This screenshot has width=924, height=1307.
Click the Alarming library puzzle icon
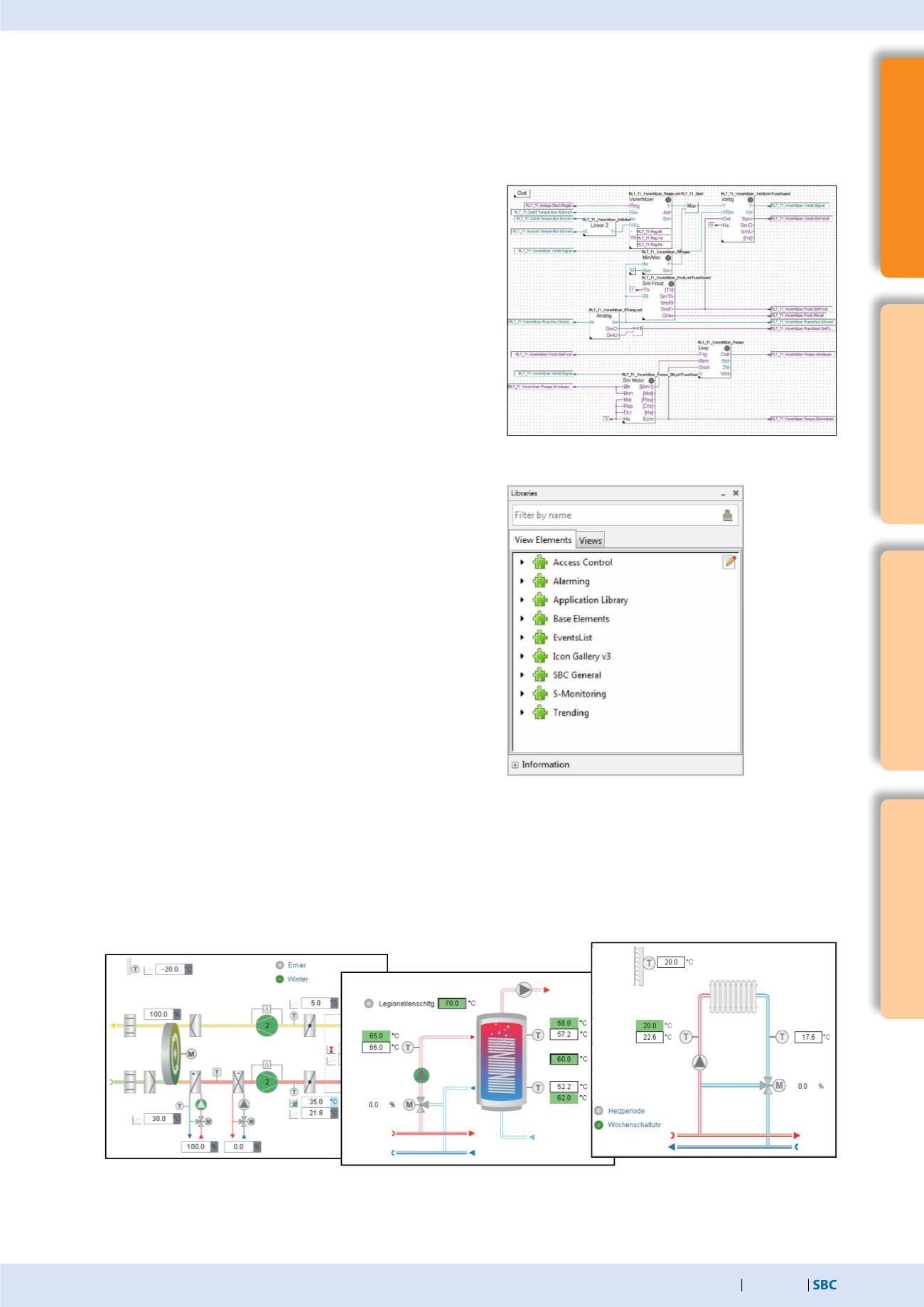click(x=540, y=581)
